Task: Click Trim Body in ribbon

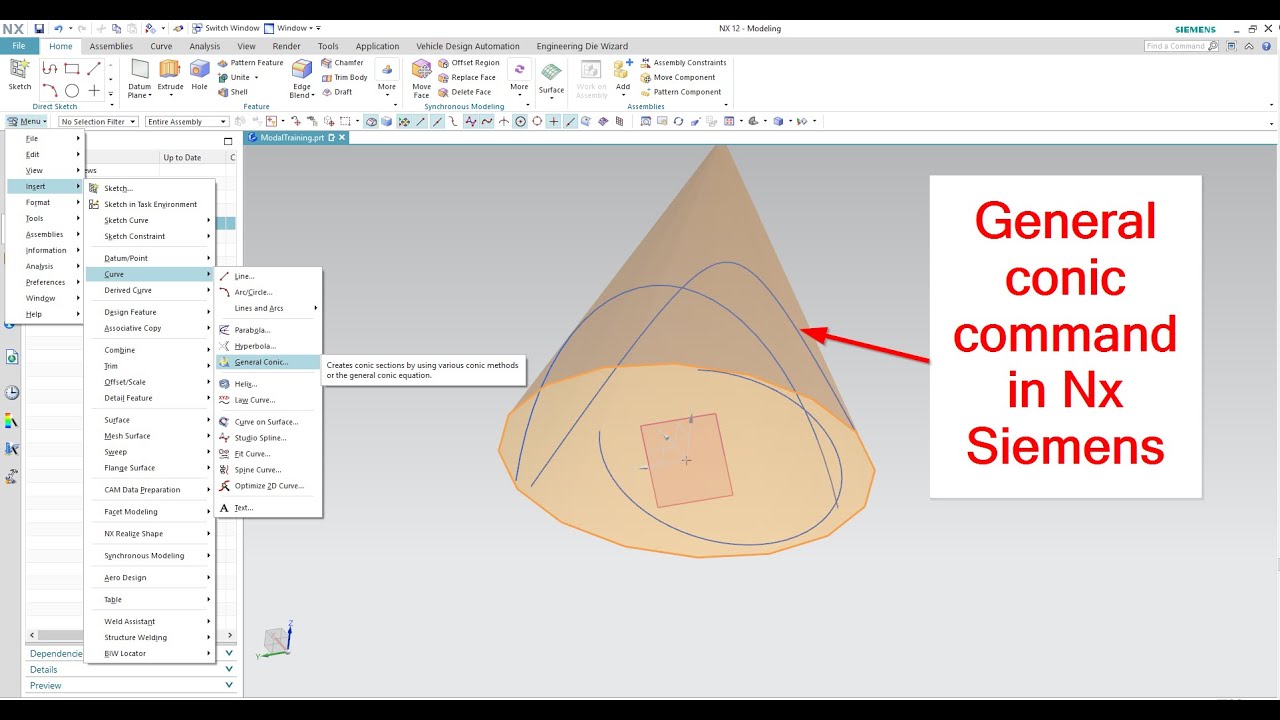Action: tap(344, 77)
